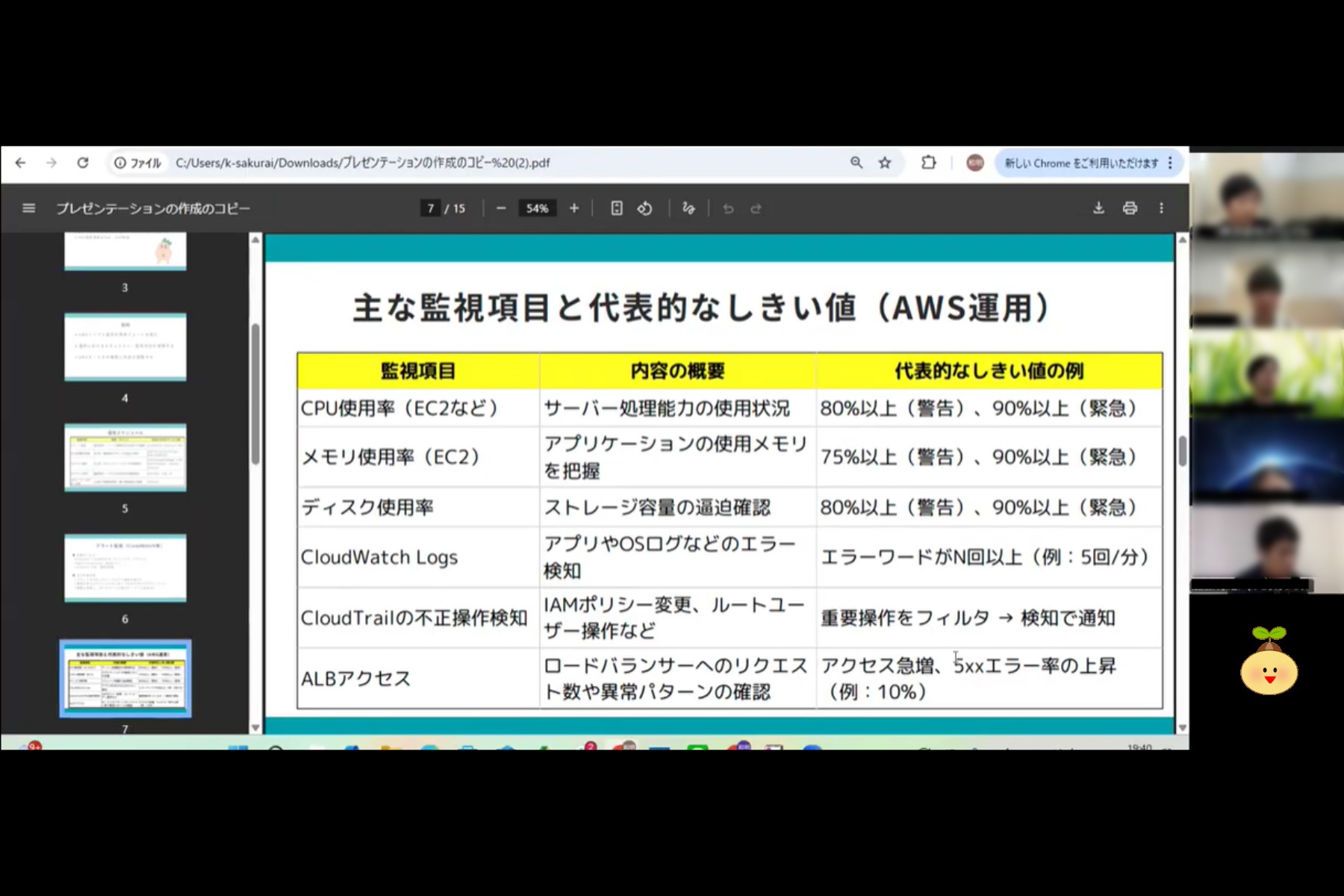The height and width of the screenshot is (896, 1344).
Task: Zoom out with the minus button
Action: coord(501,208)
